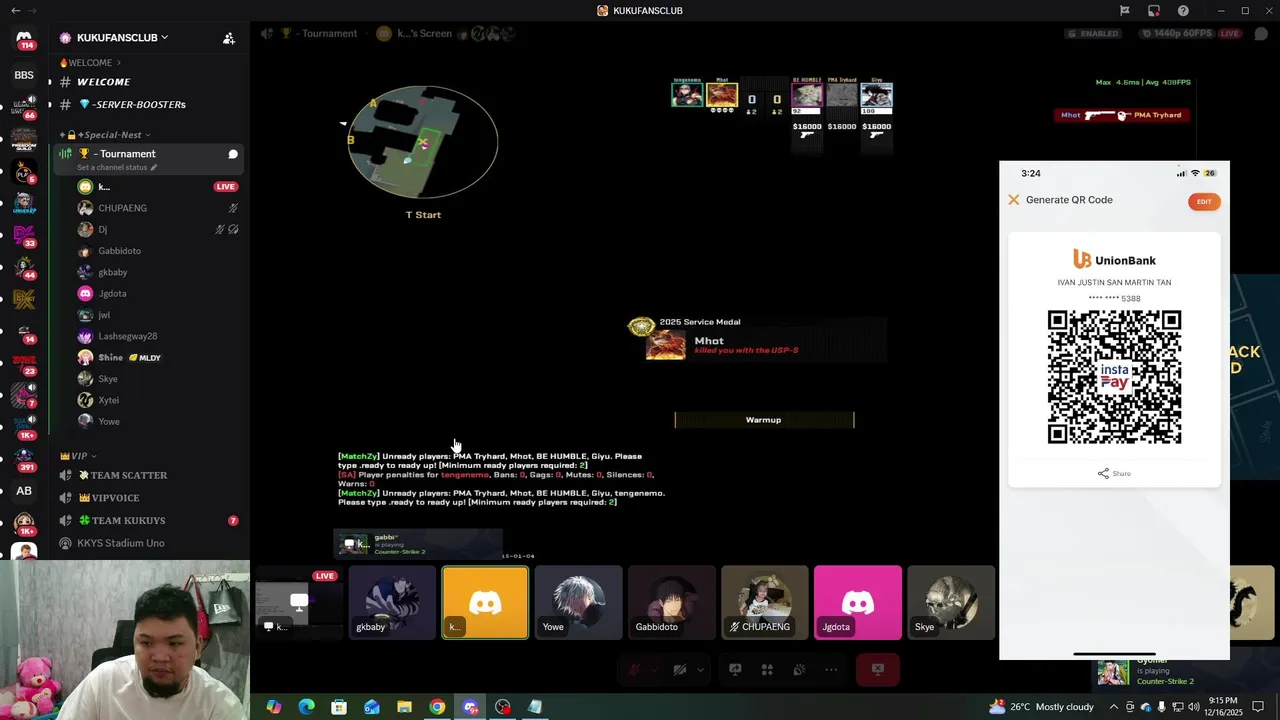The image size is (1280, 720).
Task: Open chat icon on Tournament voice channel
Action: (x=233, y=154)
